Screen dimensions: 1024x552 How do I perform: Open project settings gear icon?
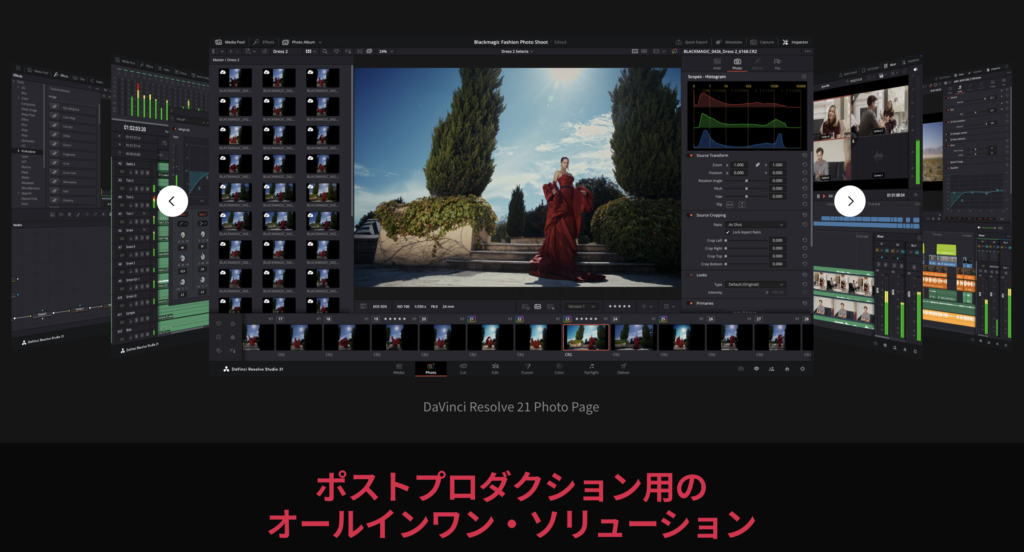click(803, 369)
